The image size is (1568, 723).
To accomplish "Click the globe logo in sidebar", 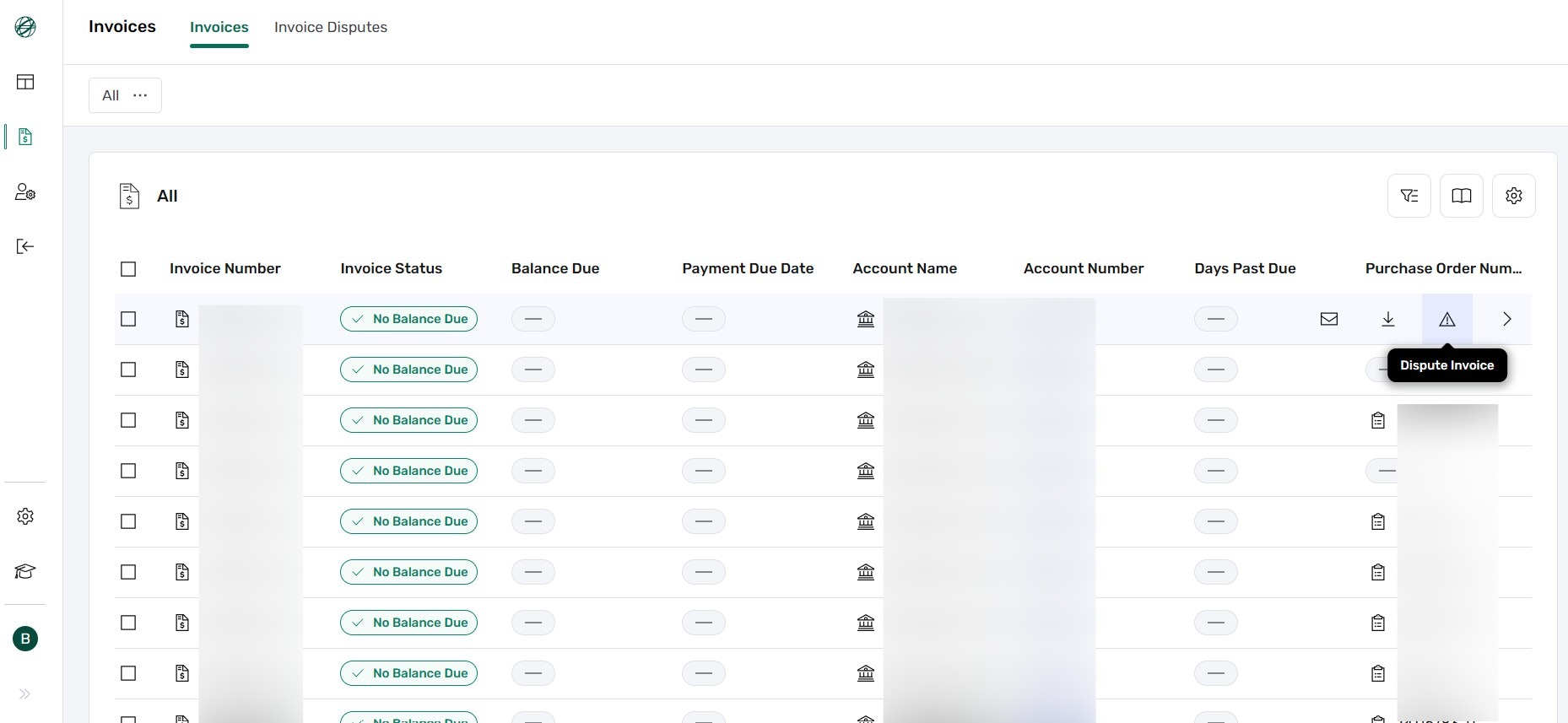I will click(25, 27).
